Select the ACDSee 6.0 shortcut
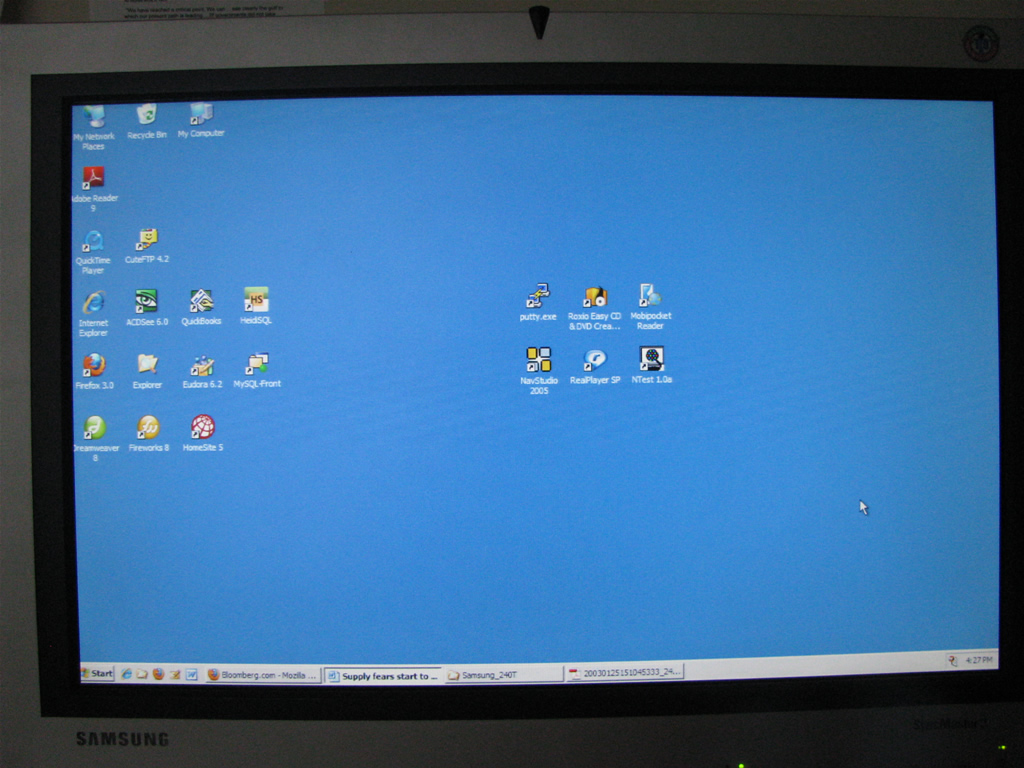The image size is (1024, 768). click(147, 308)
